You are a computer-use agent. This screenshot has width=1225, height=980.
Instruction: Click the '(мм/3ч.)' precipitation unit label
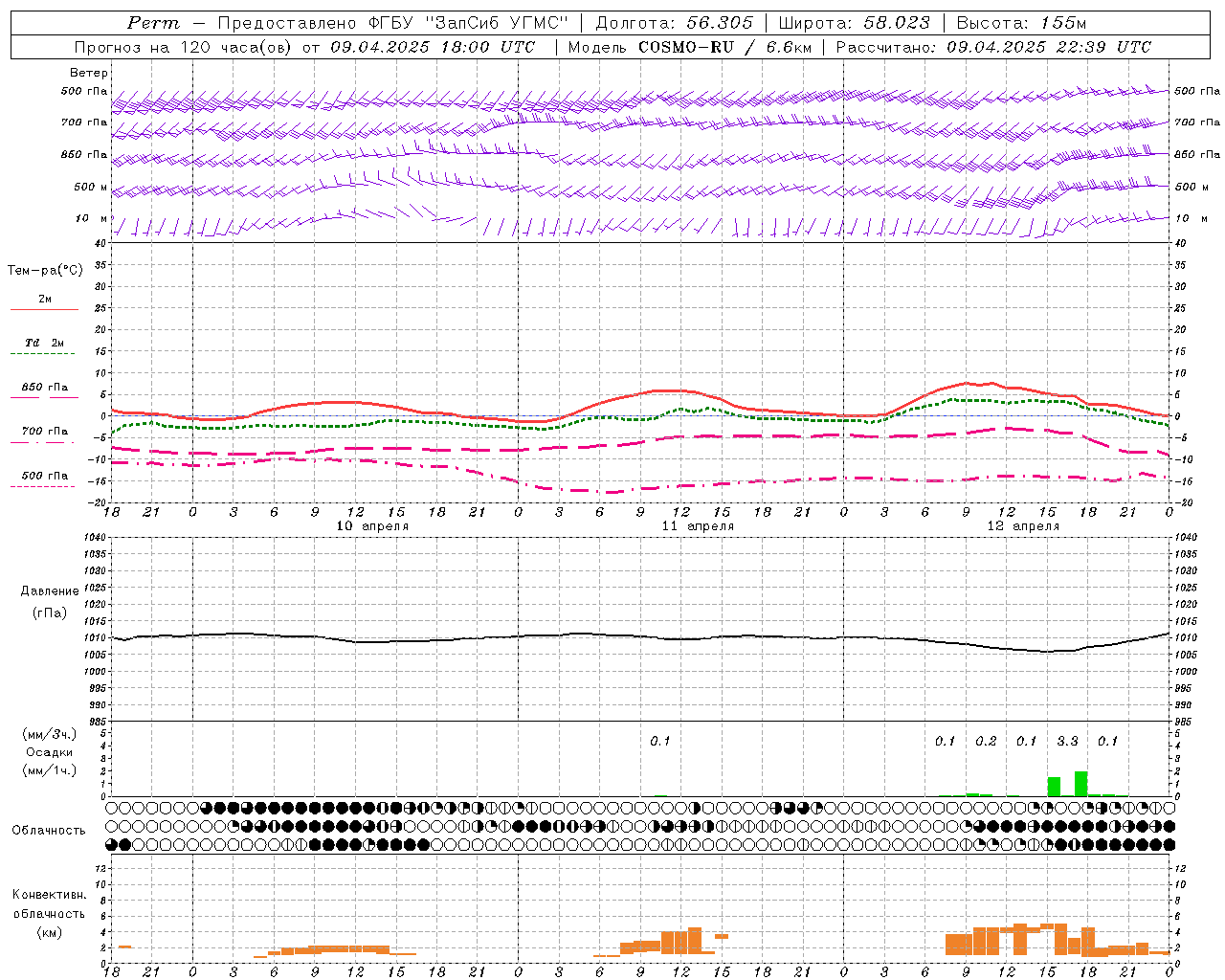[50, 734]
